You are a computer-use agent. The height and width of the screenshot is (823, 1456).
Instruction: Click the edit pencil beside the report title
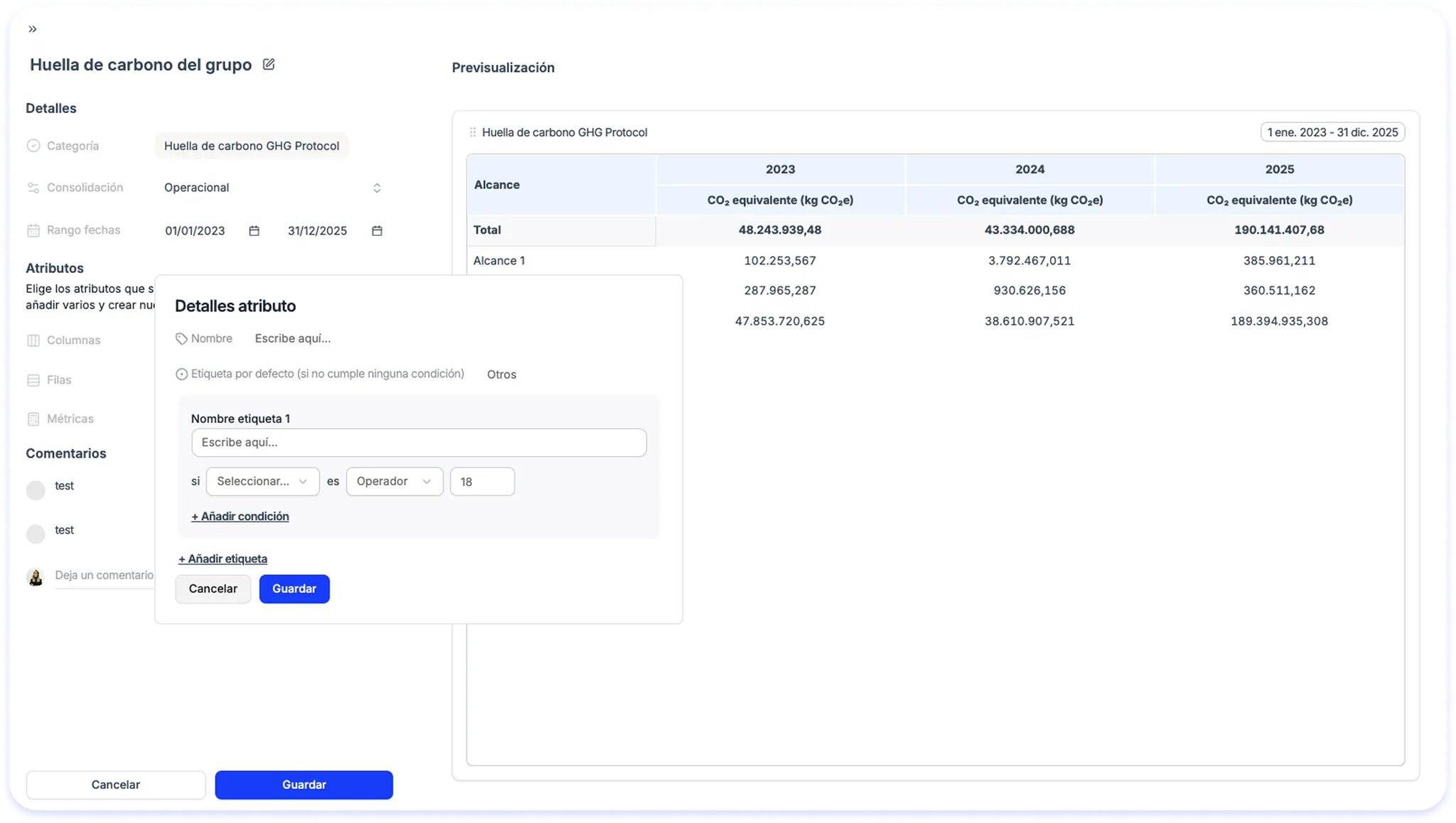pos(268,64)
